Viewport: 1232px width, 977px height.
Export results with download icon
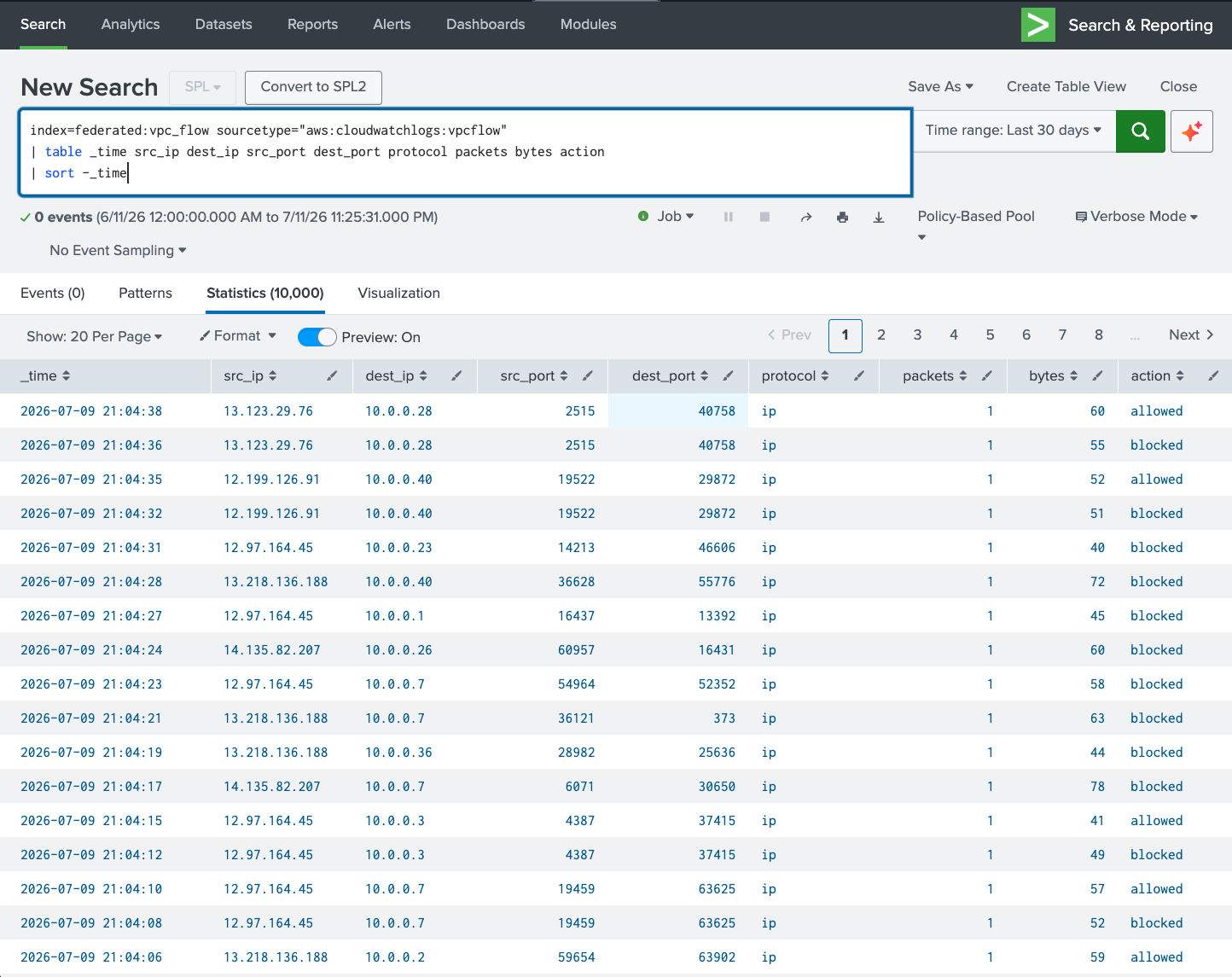(x=879, y=218)
